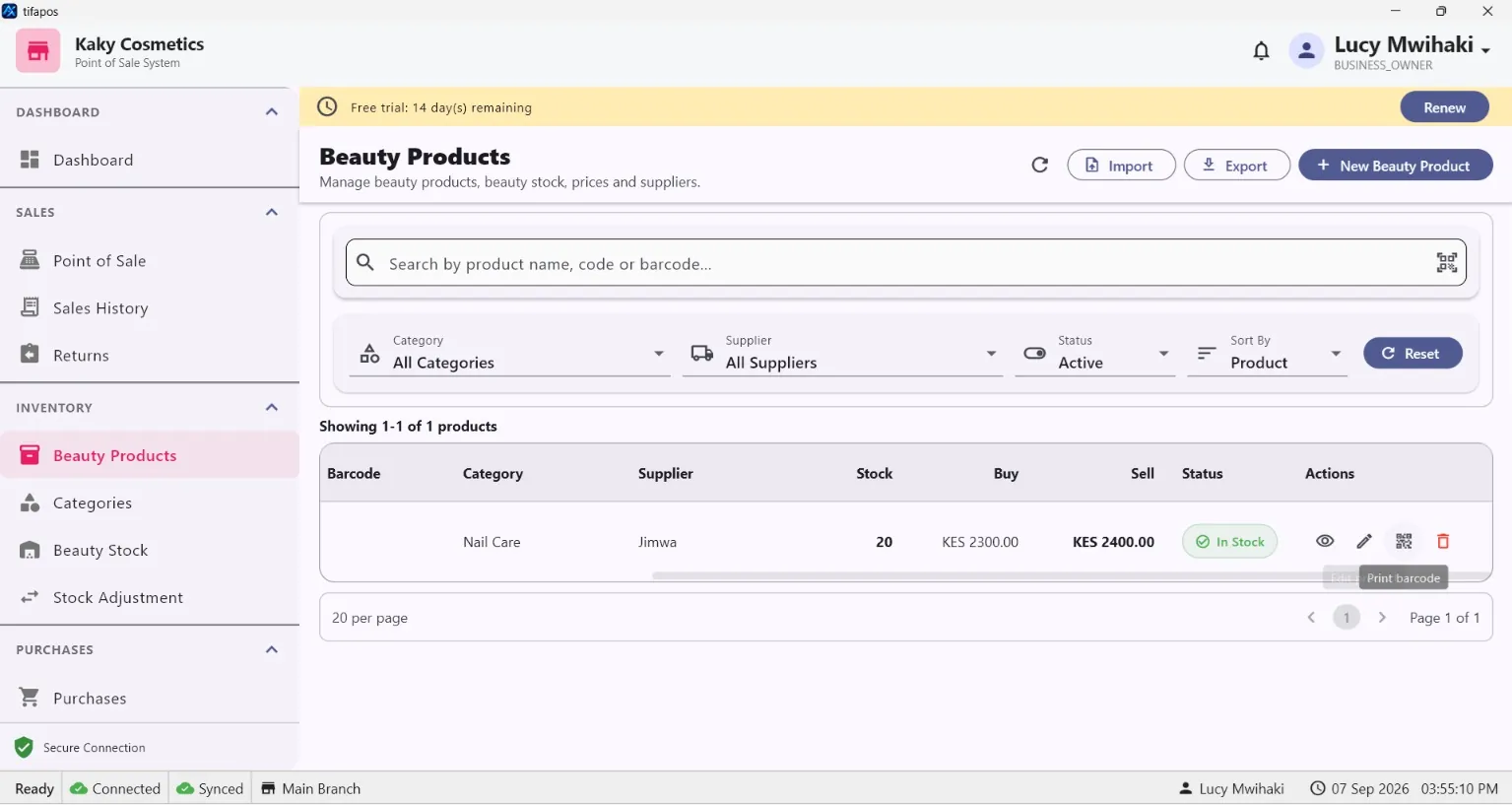1512x805 pixels.
Task: Collapse the INVENTORY section
Action: [272, 407]
